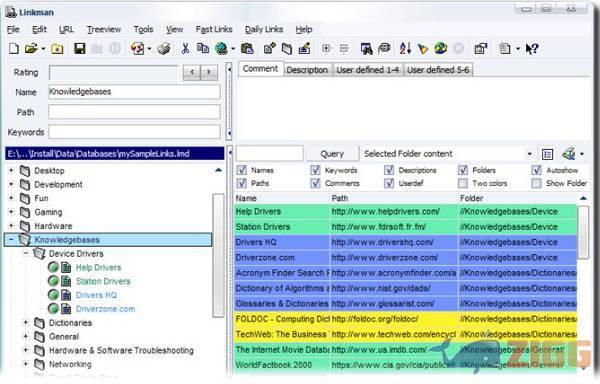This screenshot has width=600, height=384.
Task: Click the tree panel vertical scrollbar
Action: 218,255
